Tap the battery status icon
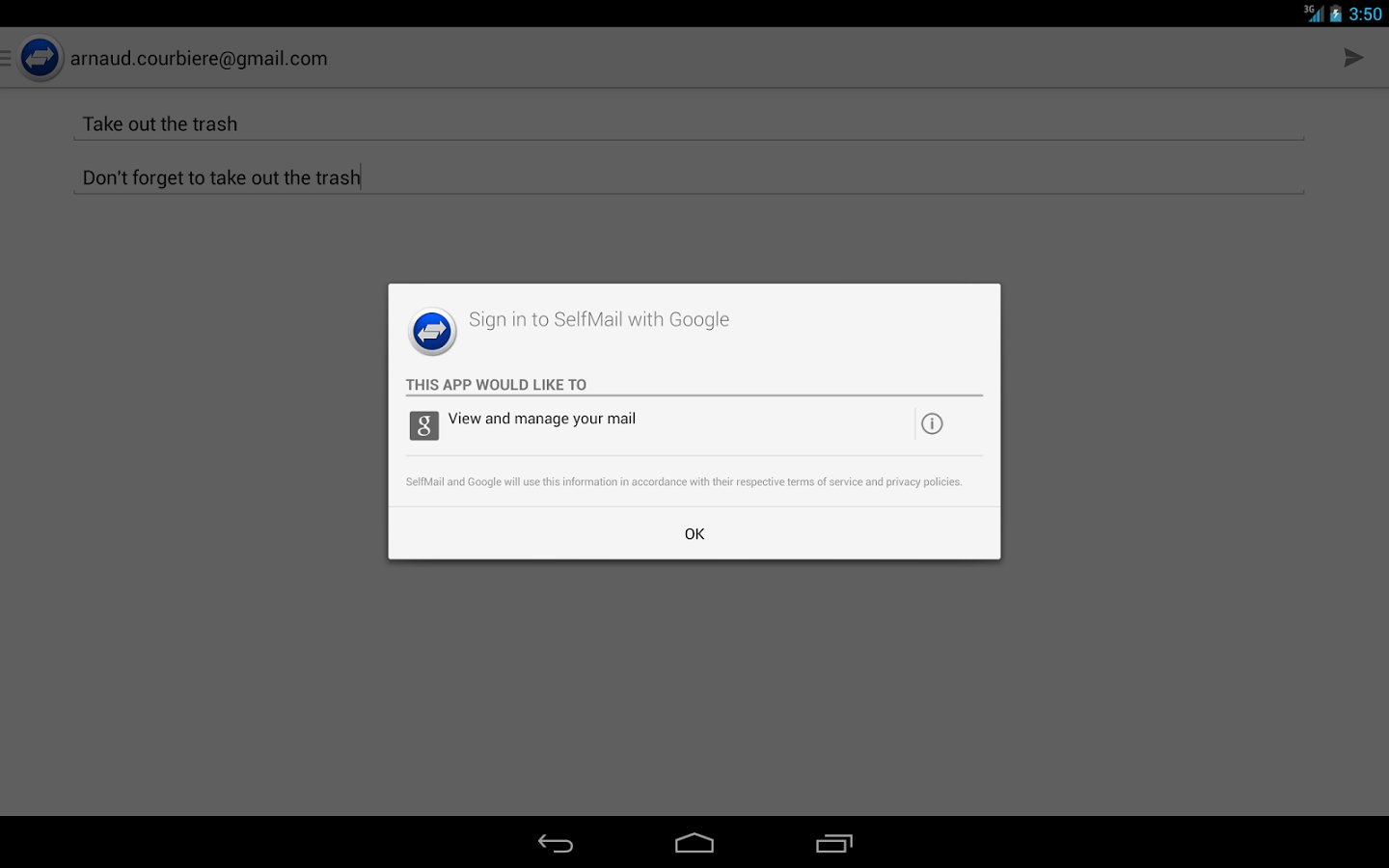The height and width of the screenshot is (868, 1389). (x=1336, y=14)
